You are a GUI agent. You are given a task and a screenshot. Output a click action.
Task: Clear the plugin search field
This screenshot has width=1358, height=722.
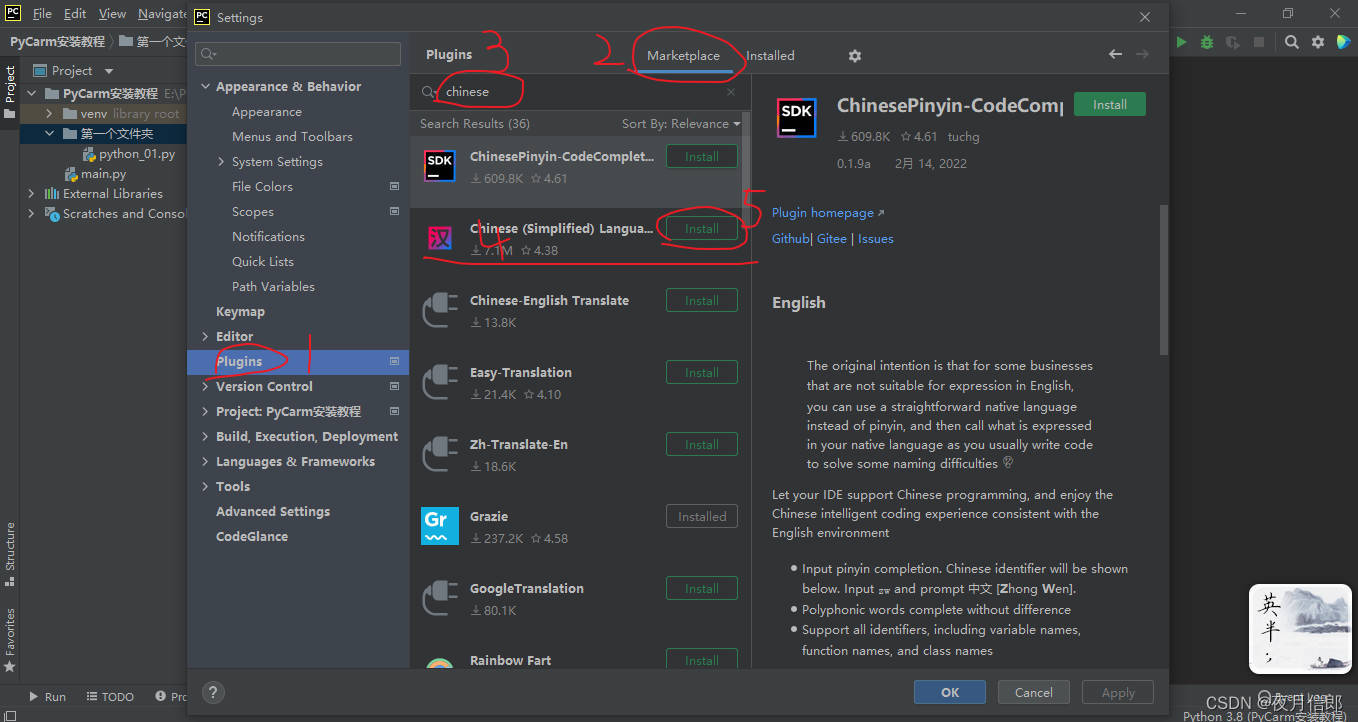coord(731,92)
